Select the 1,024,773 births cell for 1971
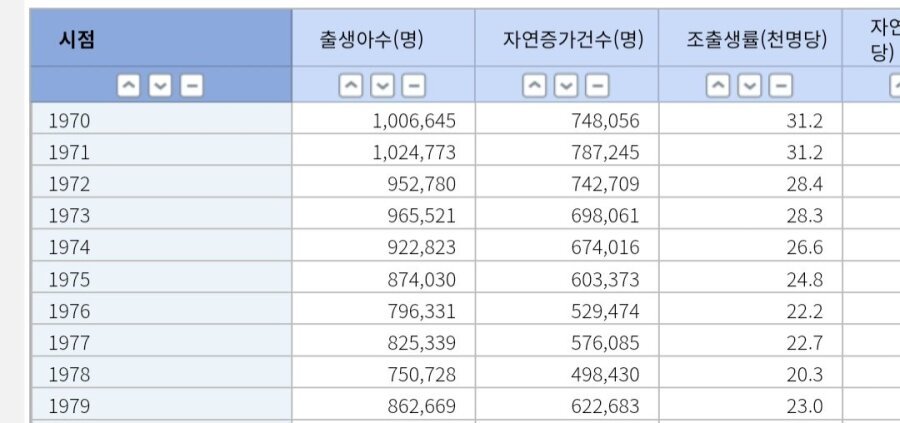Image resolution: width=900 pixels, height=423 pixels. click(383, 150)
